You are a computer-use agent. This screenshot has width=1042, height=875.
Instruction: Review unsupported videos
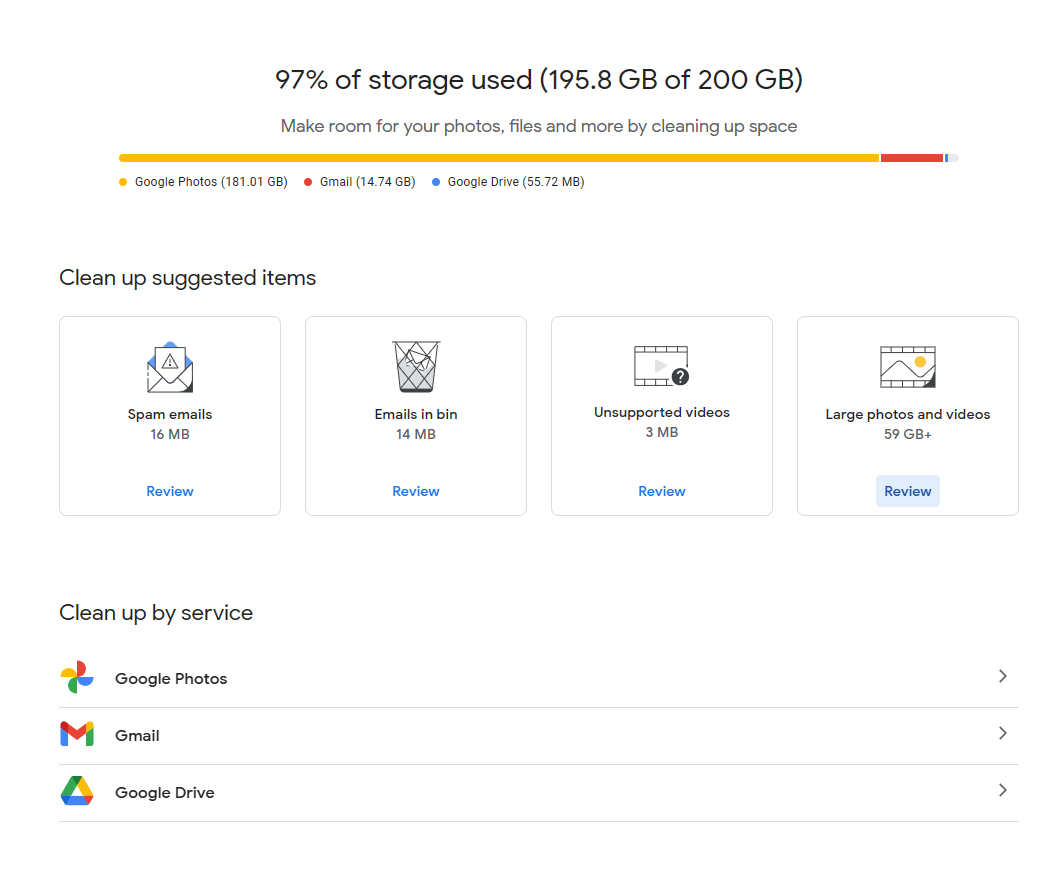[x=662, y=491]
